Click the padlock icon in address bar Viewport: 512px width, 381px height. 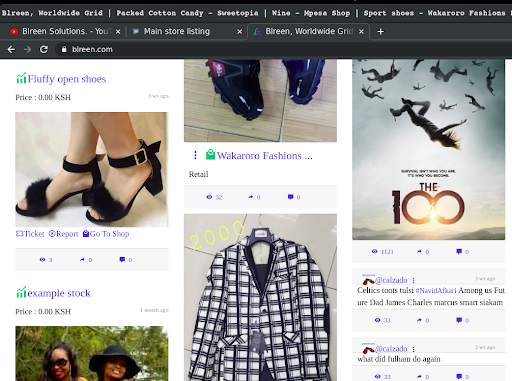(x=64, y=49)
